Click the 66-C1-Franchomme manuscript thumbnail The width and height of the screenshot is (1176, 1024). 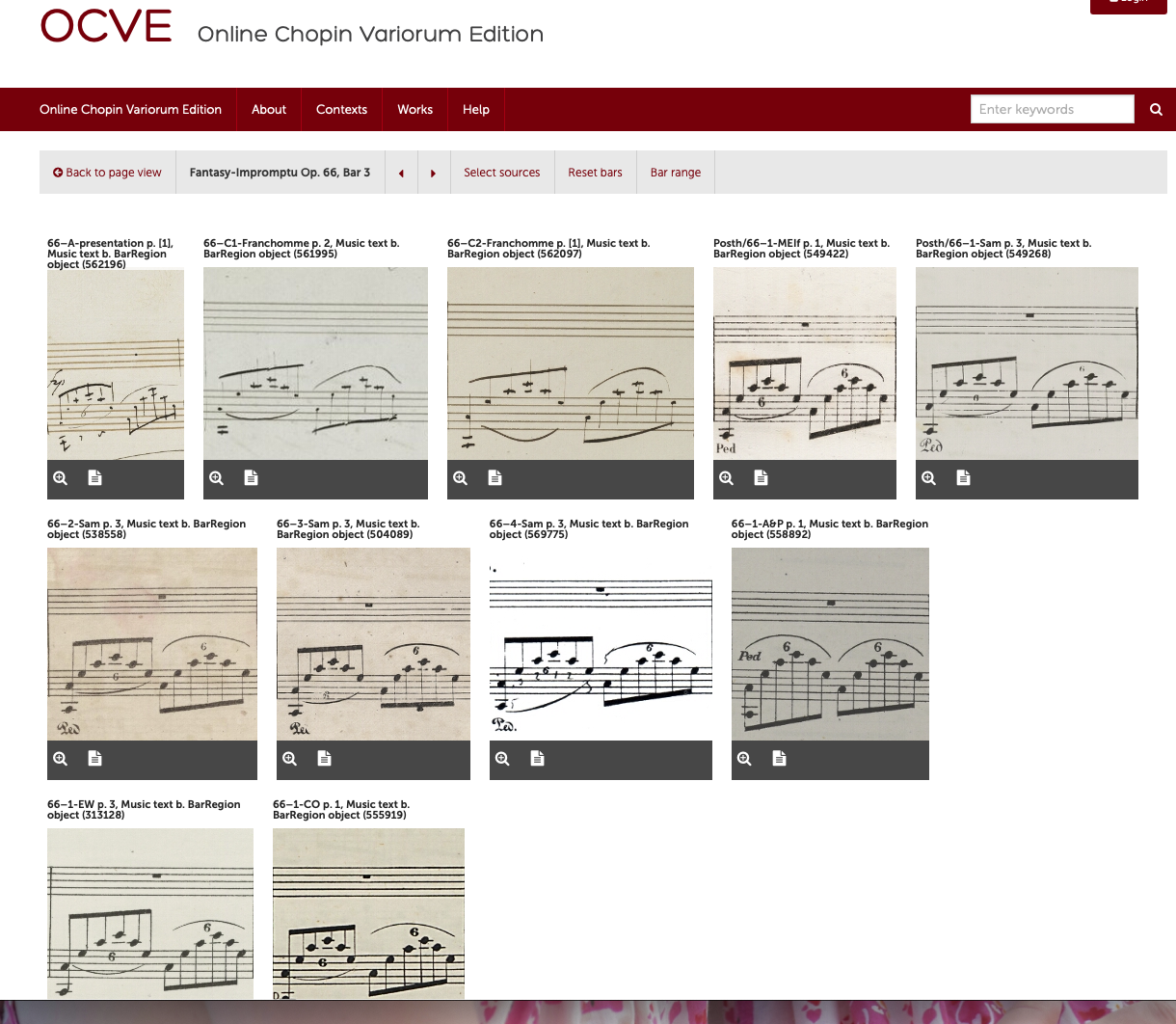coord(315,364)
